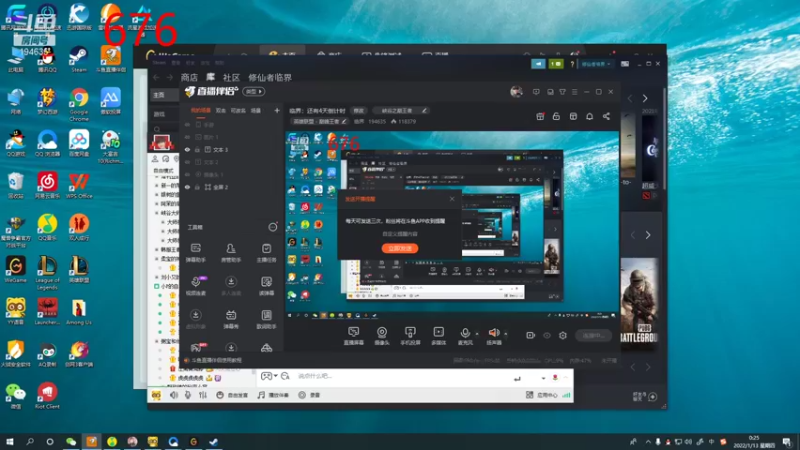
Task: Toggle the unlock icon in stream header
Action: point(556,116)
